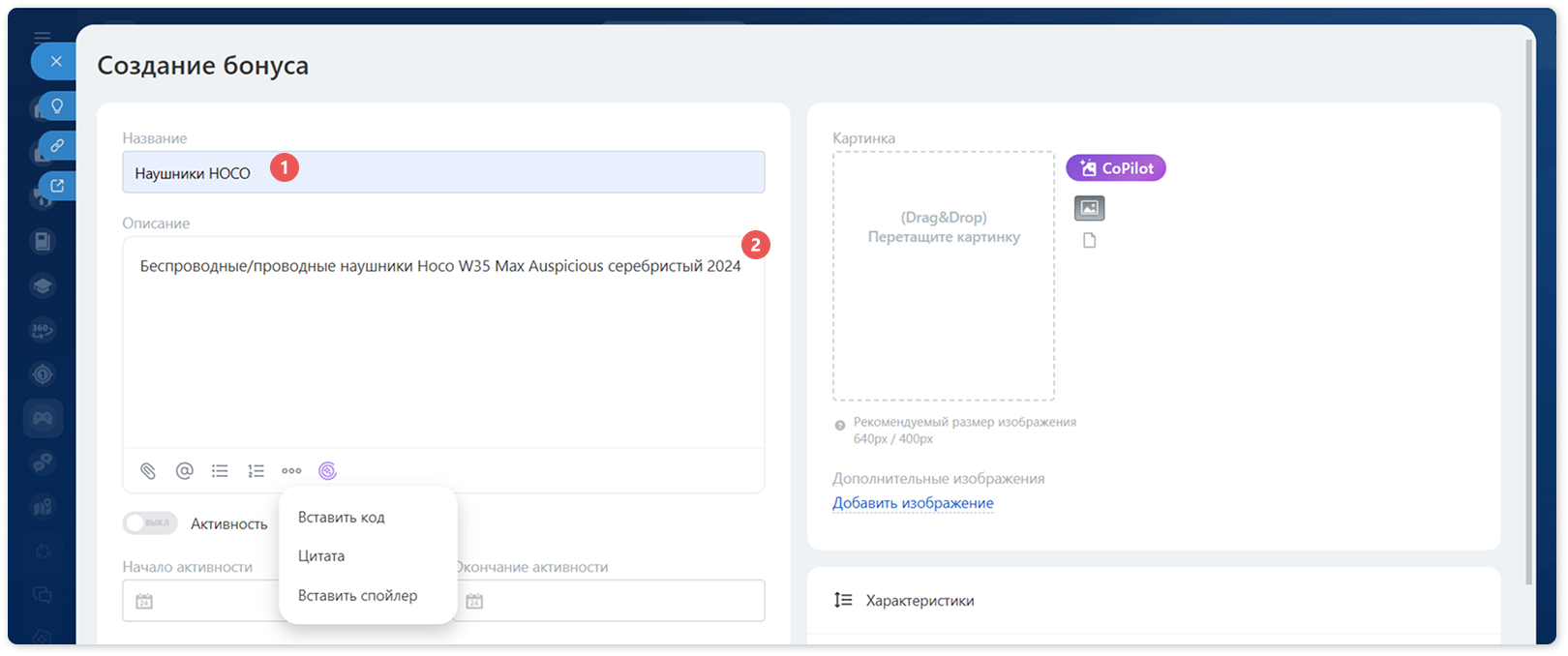Image resolution: width=1568 pixels, height=656 pixels.
Task: Click the paperclip attach file icon
Action: (148, 471)
